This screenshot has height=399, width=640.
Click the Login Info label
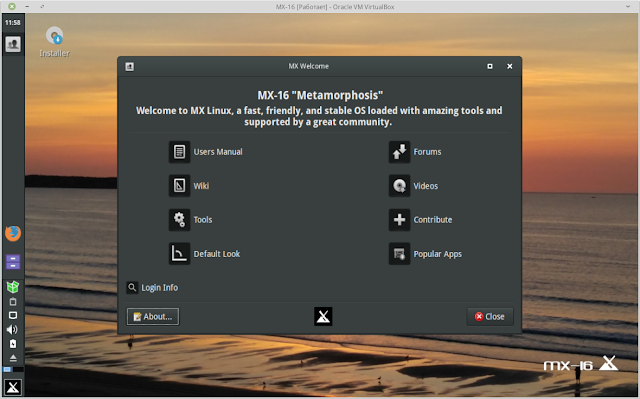click(x=160, y=288)
